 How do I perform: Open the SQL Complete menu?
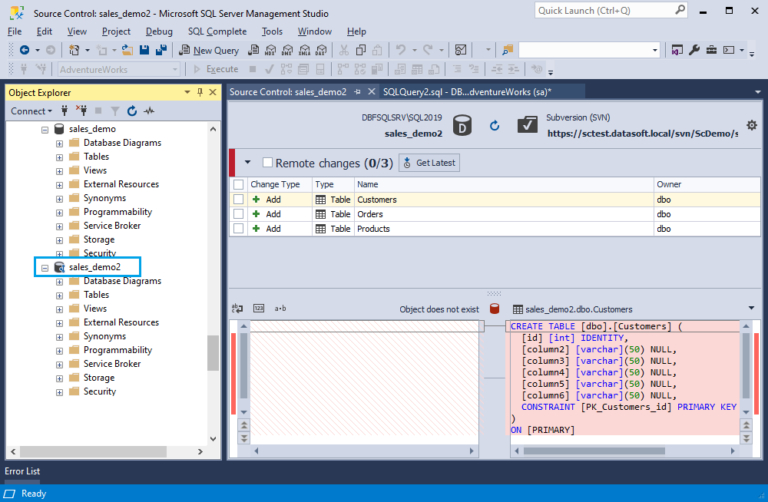219,31
